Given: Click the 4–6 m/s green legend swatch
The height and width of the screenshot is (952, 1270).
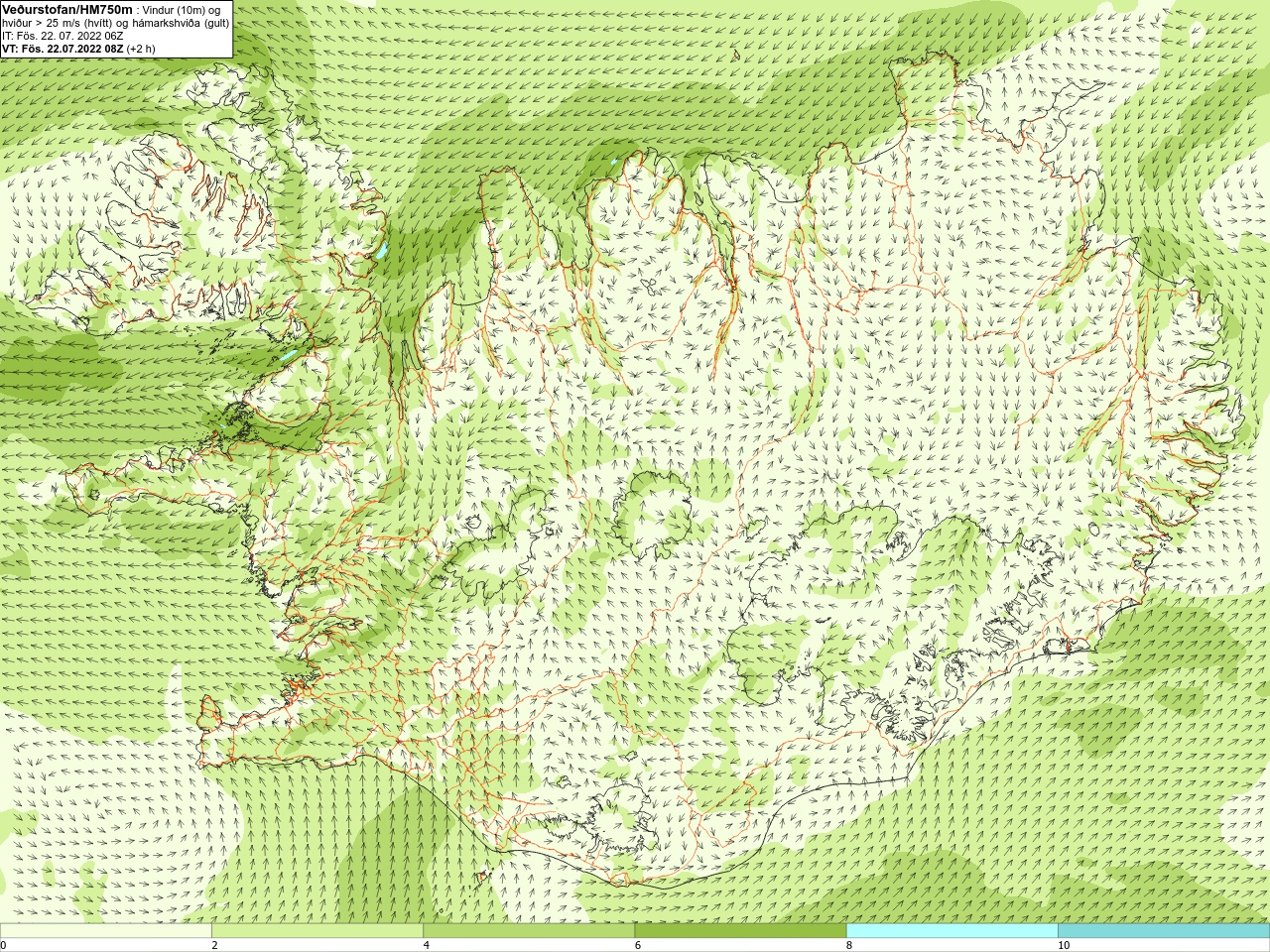Looking at the screenshot, I should [x=529, y=931].
